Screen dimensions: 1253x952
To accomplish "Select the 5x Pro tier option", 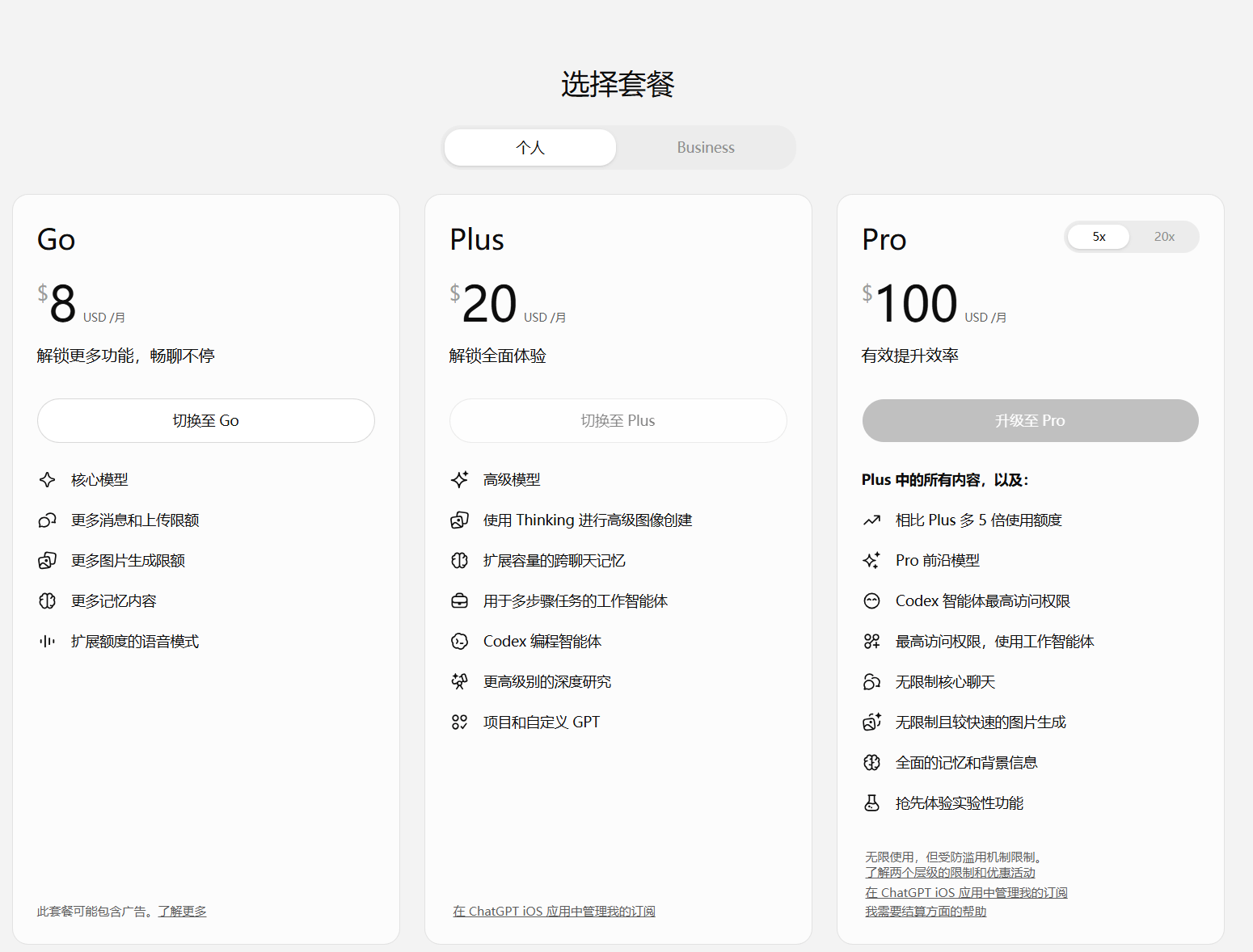I will [1099, 237].
